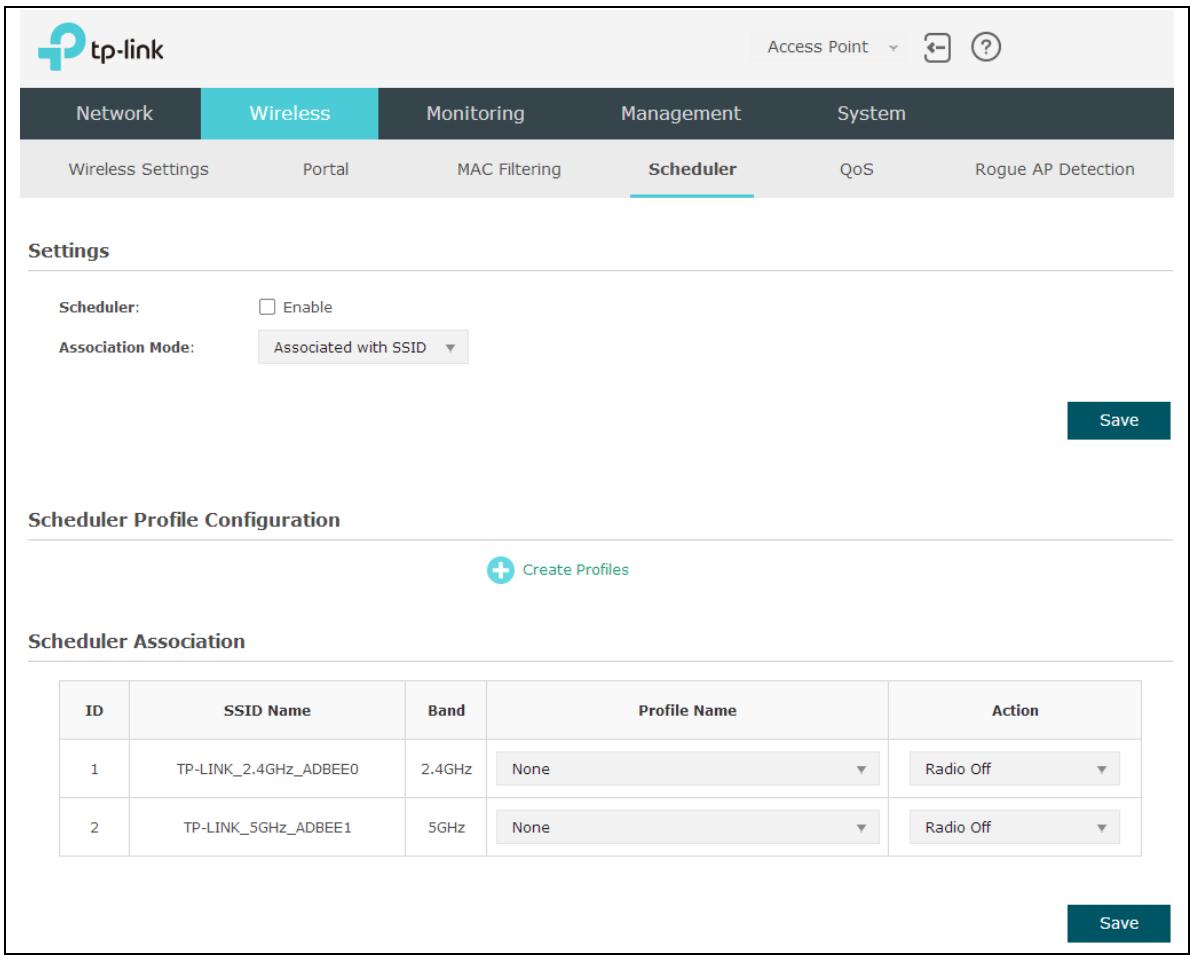1190x956 pixels.
Task: Expand the Access Point mode selector
Action: pyautogui.click(x=832, y=47)
